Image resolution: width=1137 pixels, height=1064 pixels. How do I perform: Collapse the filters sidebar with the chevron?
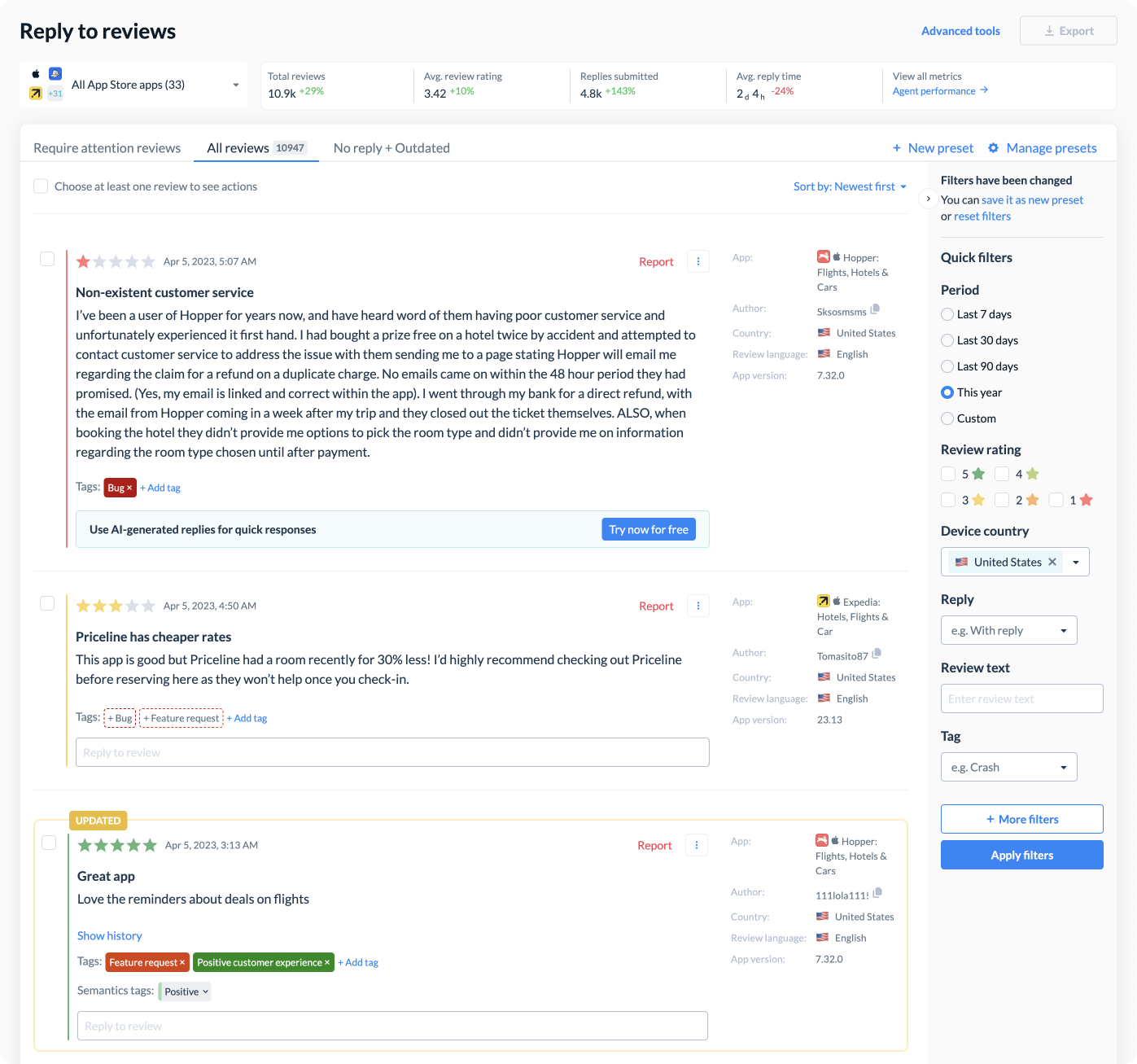tap(927, 198)
